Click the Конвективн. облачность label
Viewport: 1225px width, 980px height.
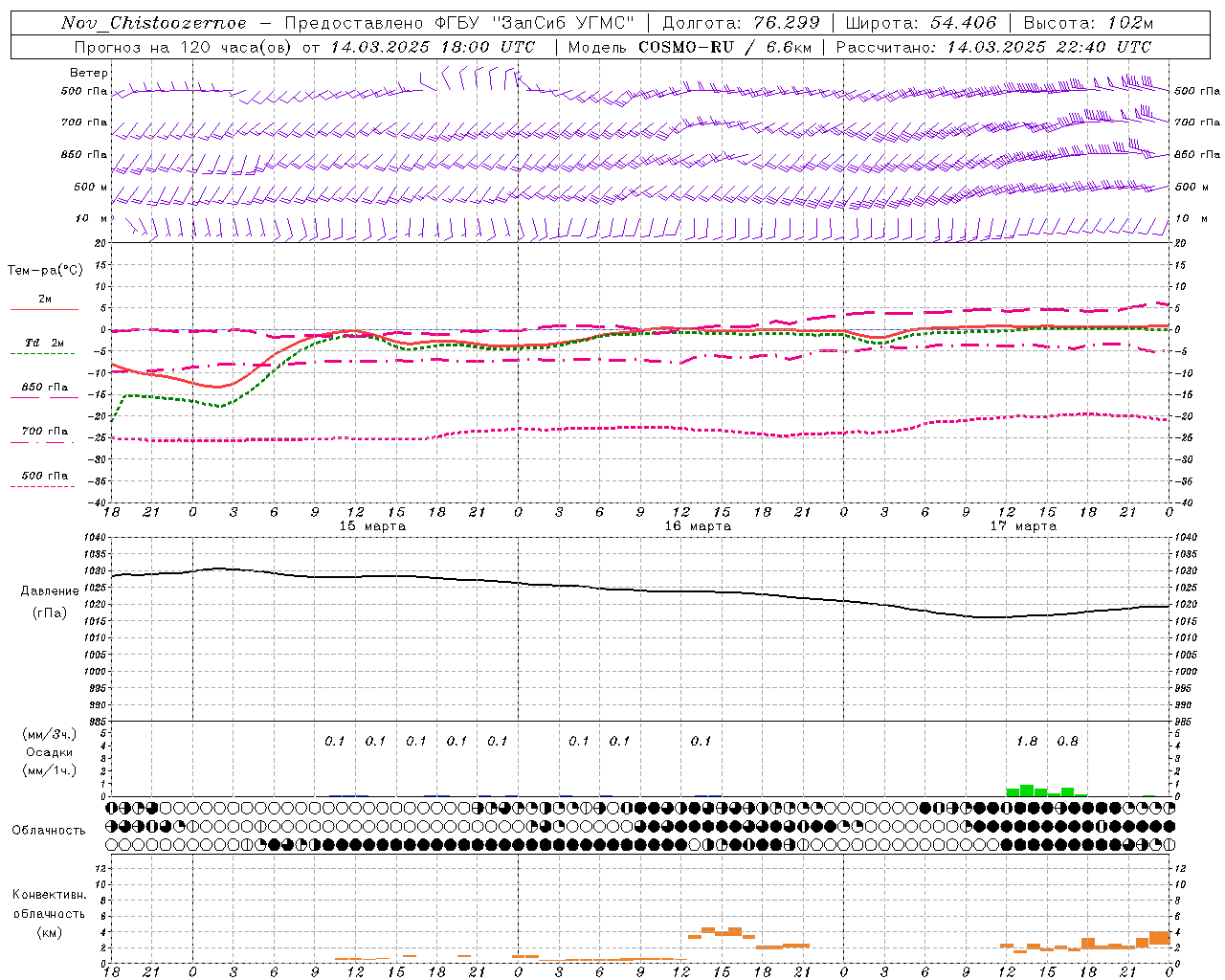[49, 904]
